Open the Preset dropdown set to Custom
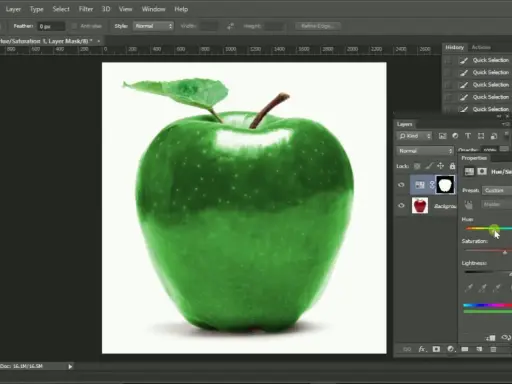Image resolution: width=512 pixels, height=384 pixels. 497,190
